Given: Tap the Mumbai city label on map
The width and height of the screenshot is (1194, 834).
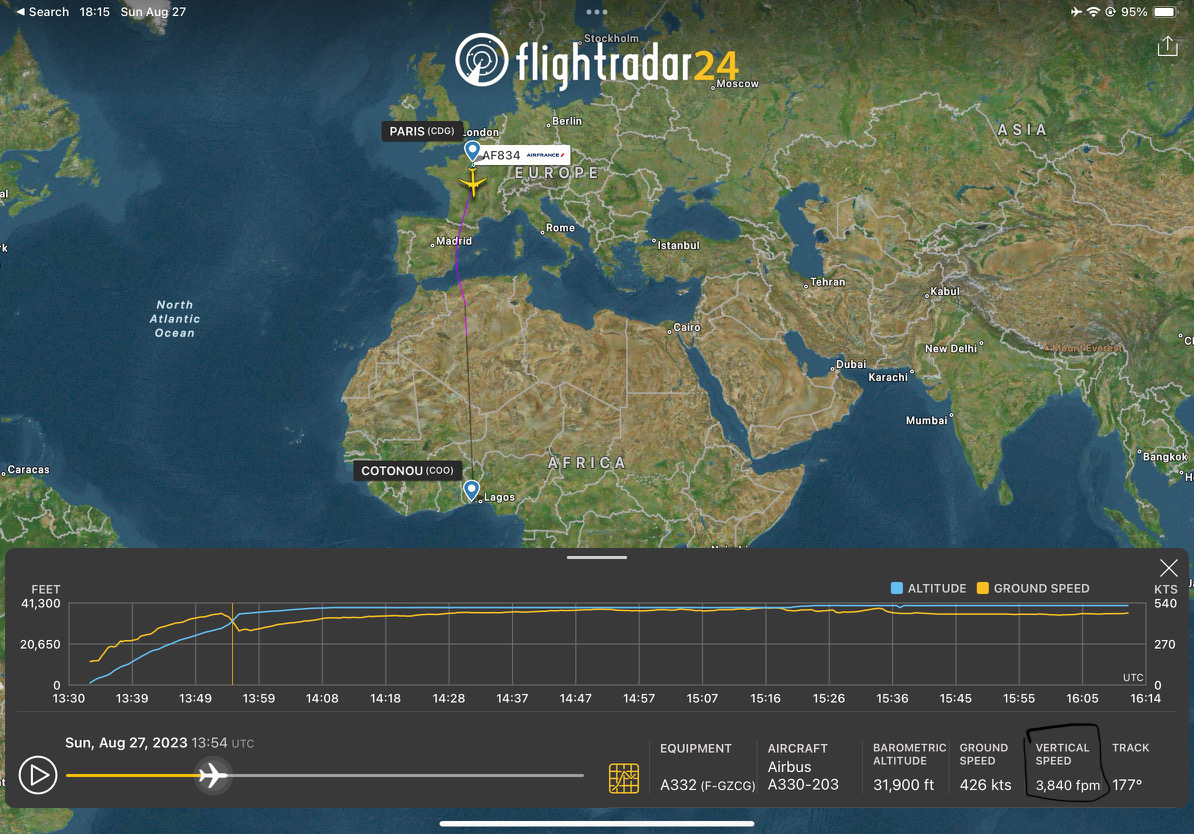Looking at the screenshot, I should [927, 420].
